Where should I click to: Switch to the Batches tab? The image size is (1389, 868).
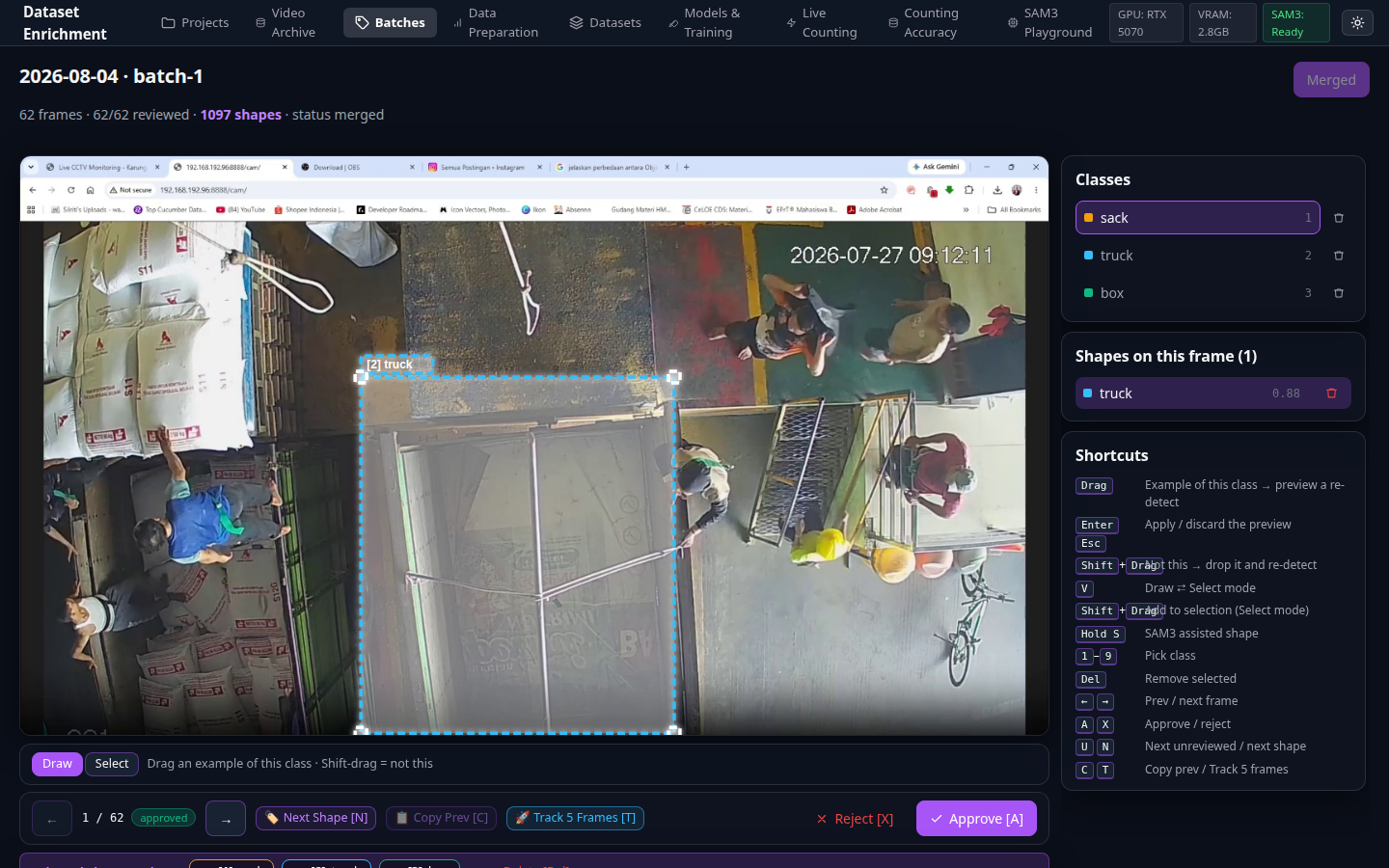pyautogui.click(x=390, y=22)
